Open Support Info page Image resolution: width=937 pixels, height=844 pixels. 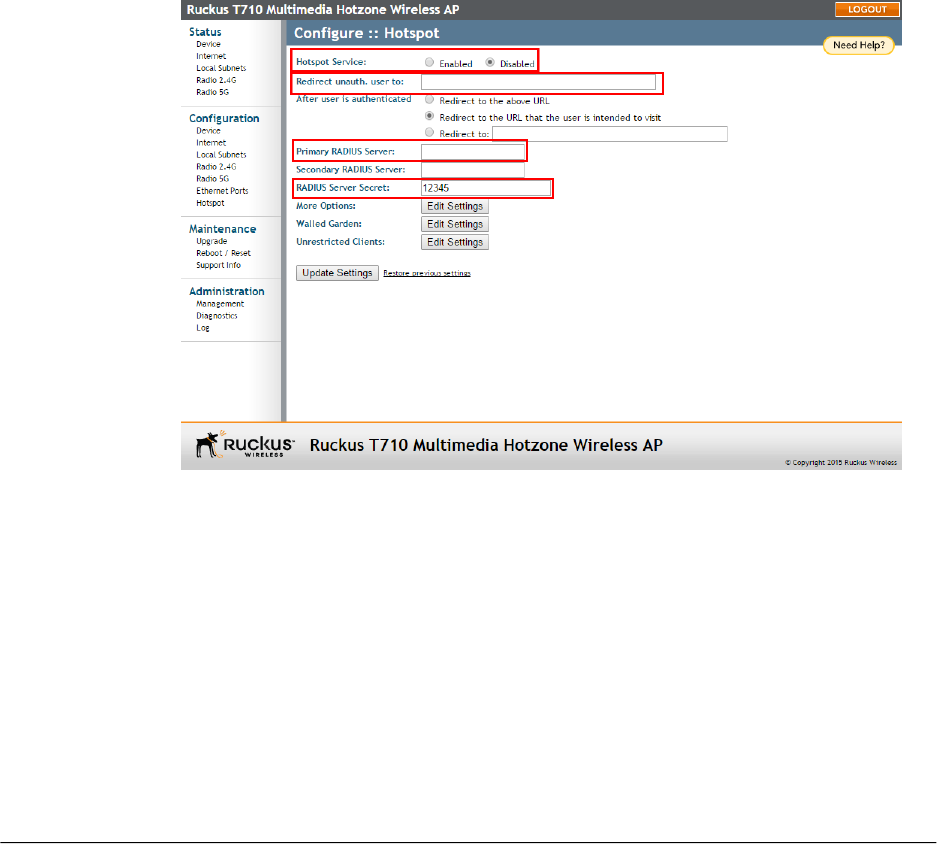click(218, 265)
